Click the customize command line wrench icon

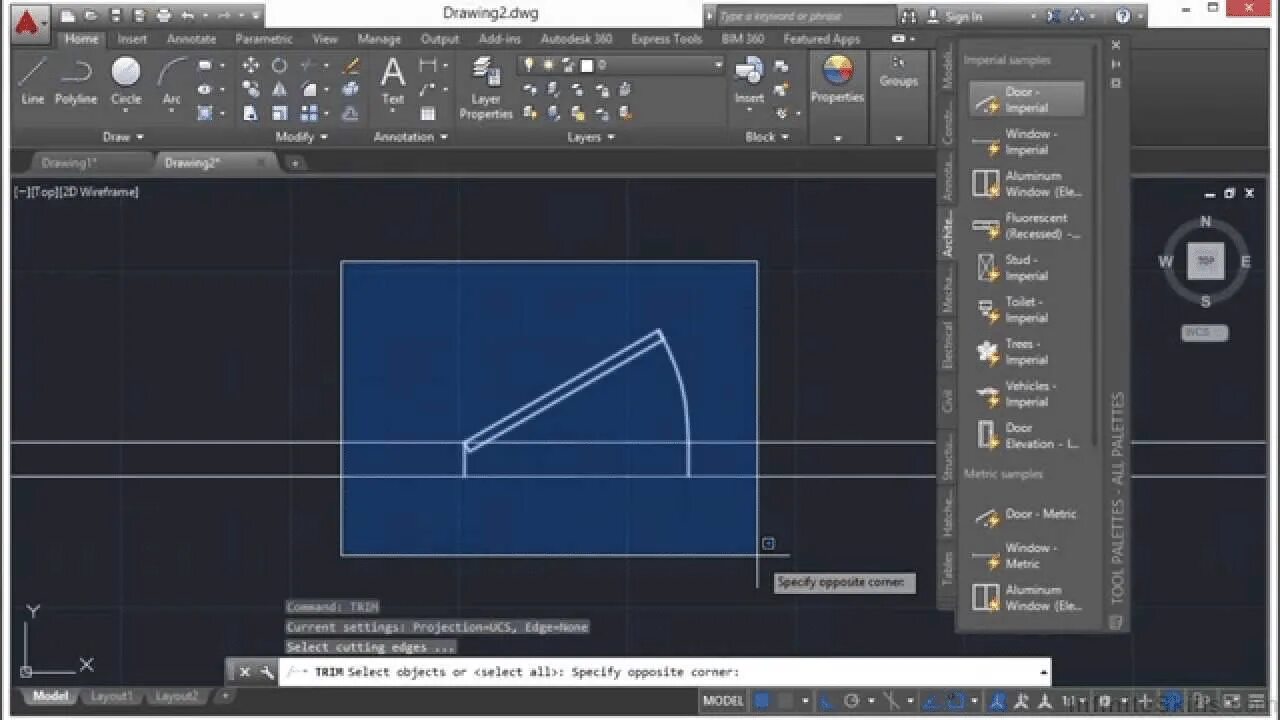click(267, 672)
